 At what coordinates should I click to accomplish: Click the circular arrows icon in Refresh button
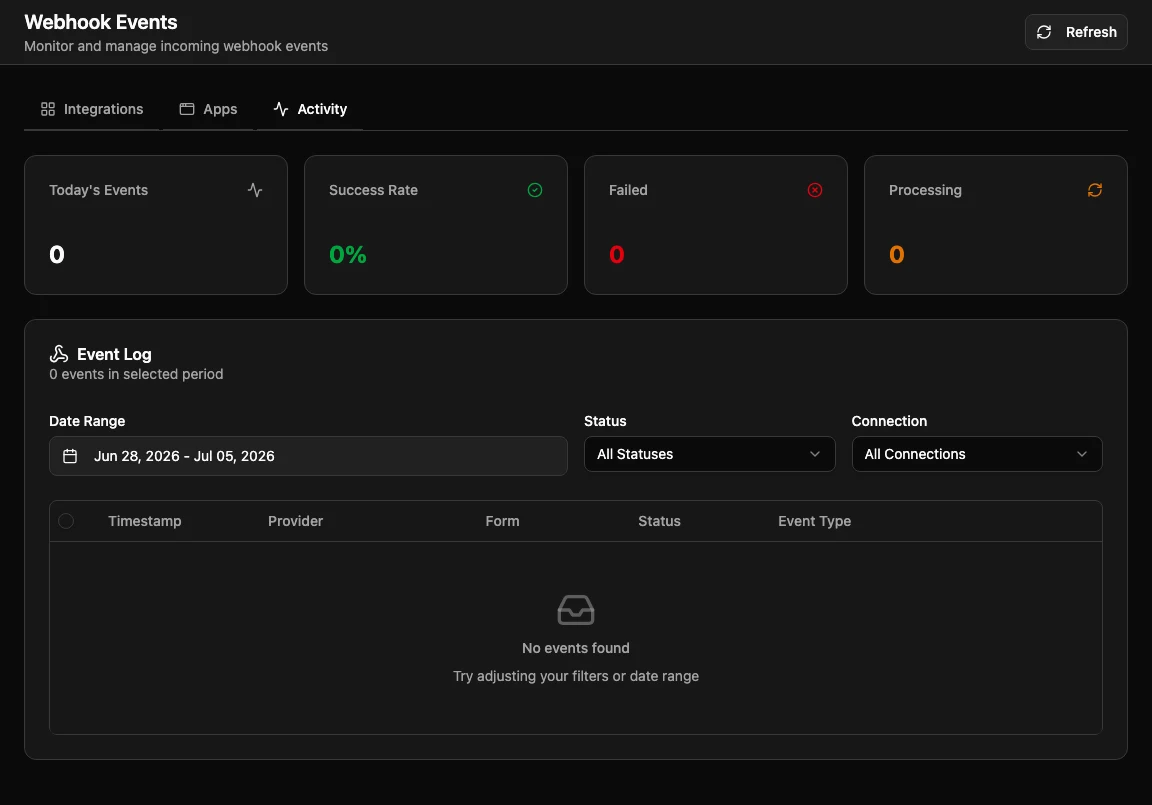tap(1044, 32)
